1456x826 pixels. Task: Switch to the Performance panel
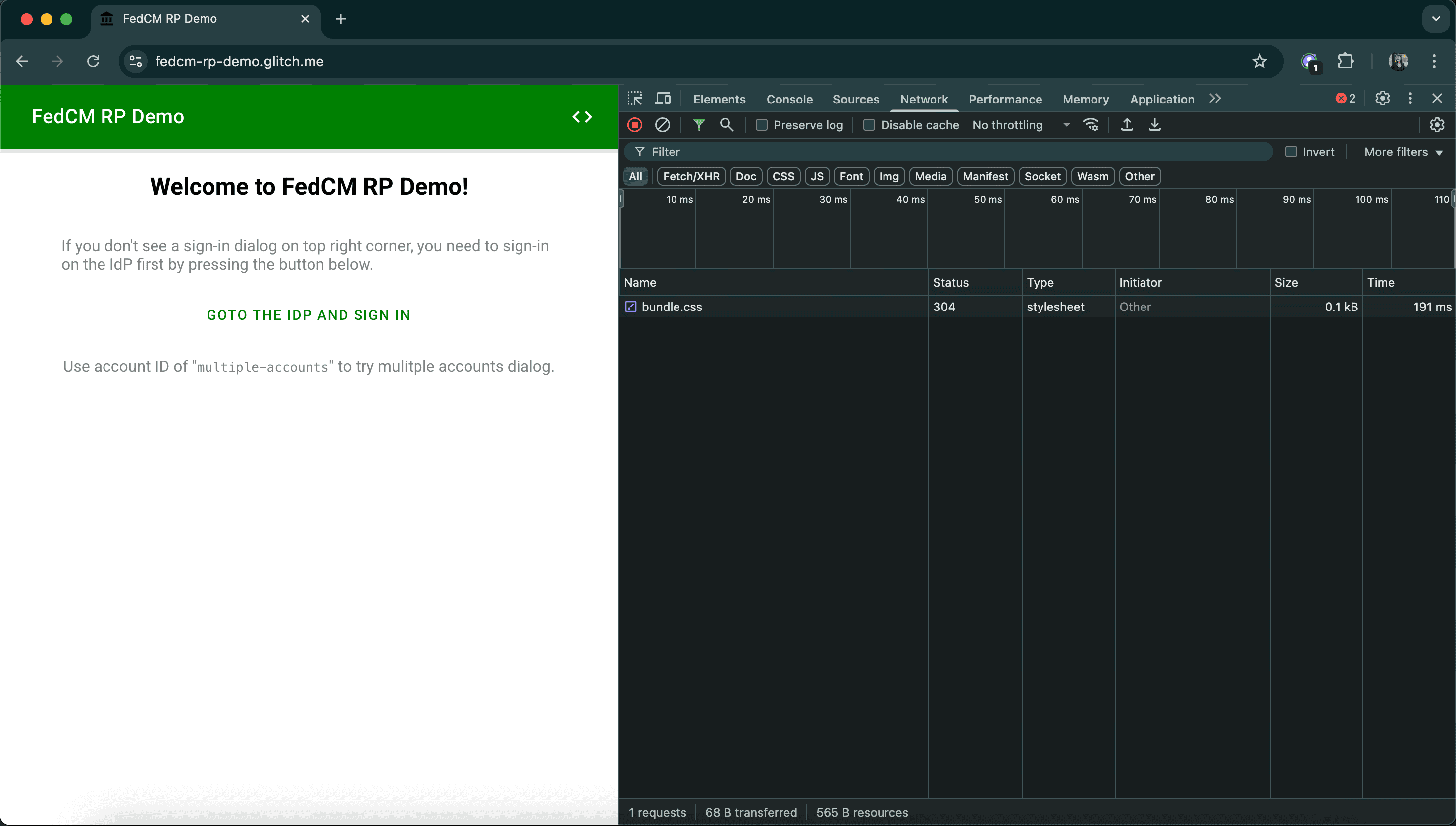click(1004, 99)
